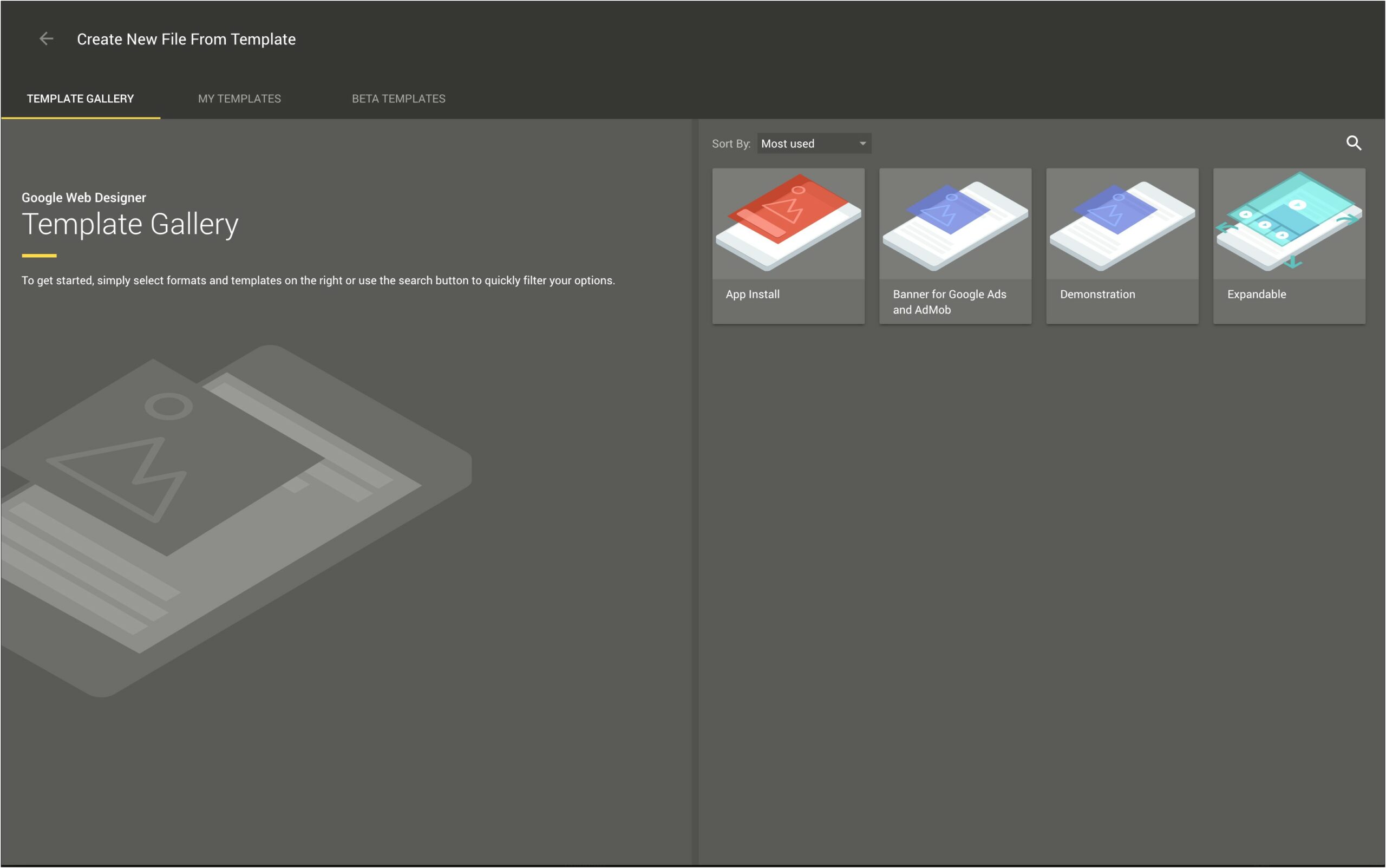This screenshot has height=868, width=1386.
Task: Switch to the Template Gallery tab
Action: point(80,99)
